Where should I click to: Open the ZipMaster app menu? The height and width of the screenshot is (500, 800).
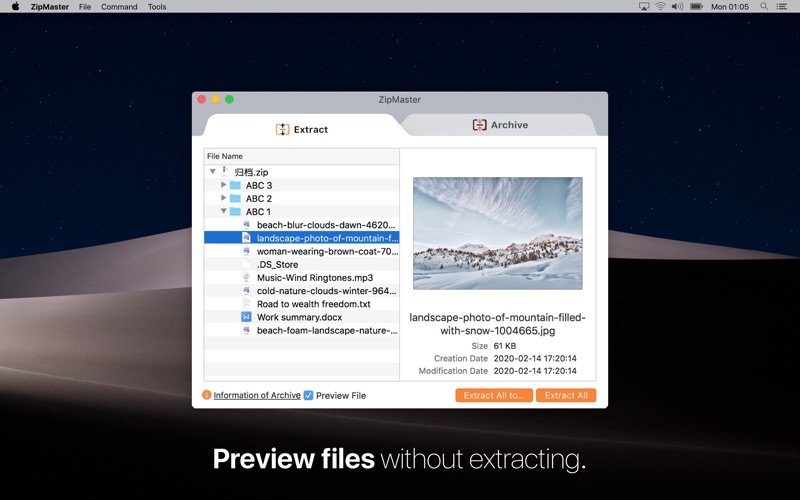(49, 7)
